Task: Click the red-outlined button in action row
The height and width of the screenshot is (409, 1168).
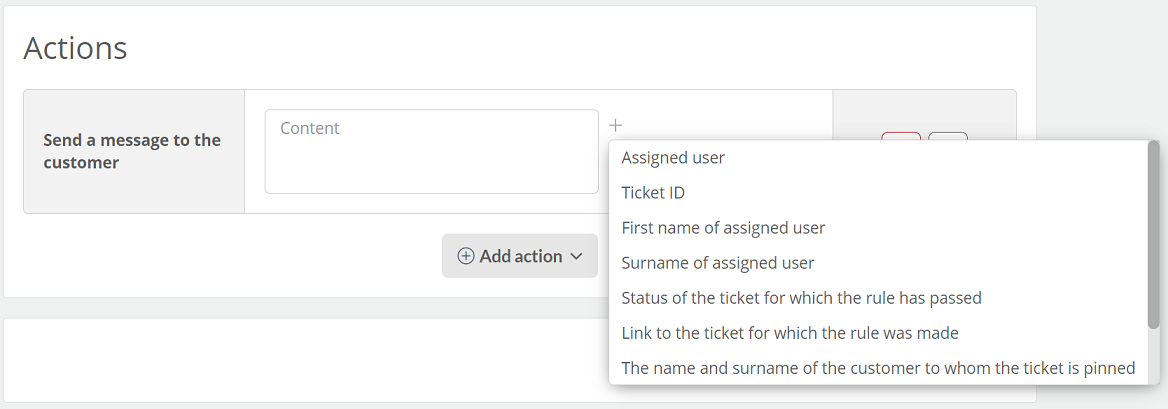Action: [901, 136]
